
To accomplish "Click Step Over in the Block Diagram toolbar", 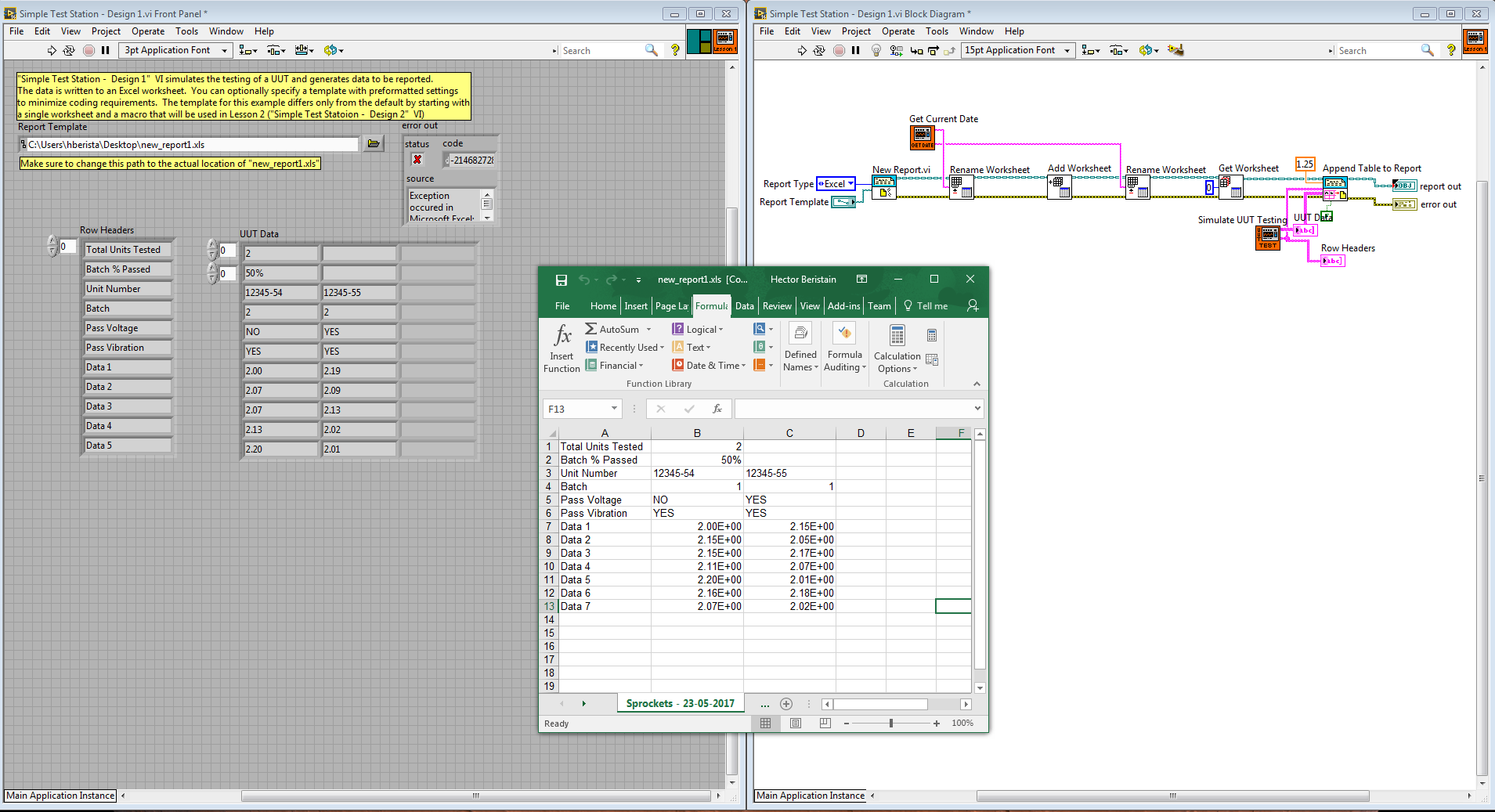I will [933, 50].
